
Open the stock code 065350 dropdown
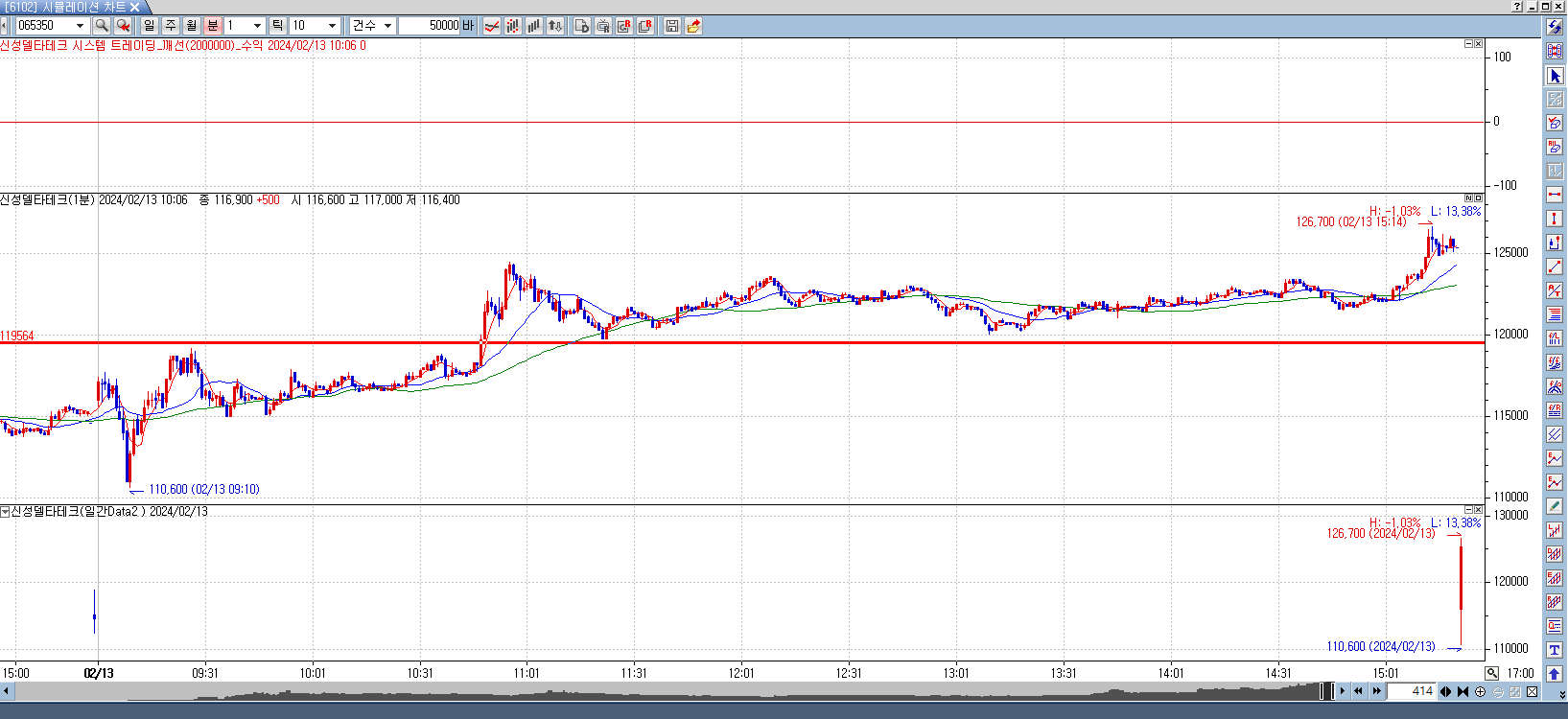[80, 26]
